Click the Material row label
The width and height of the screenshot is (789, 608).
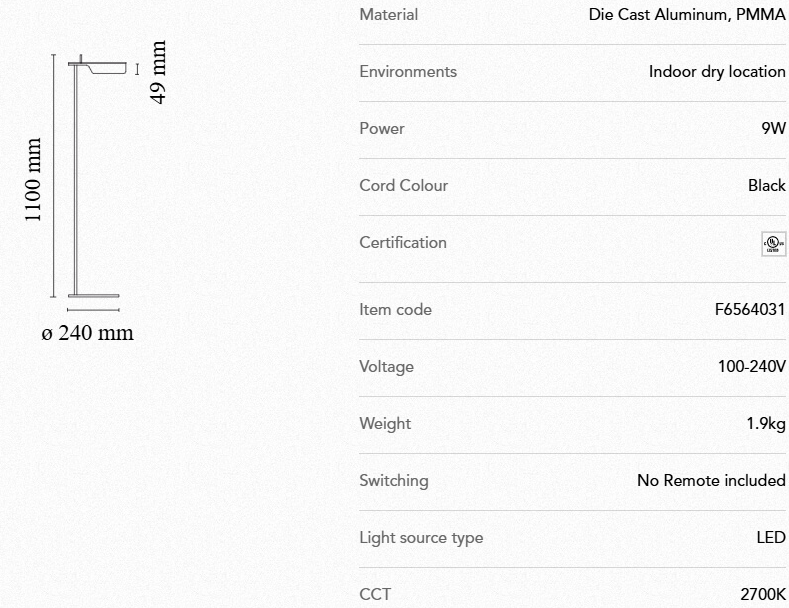pos(389,15)
